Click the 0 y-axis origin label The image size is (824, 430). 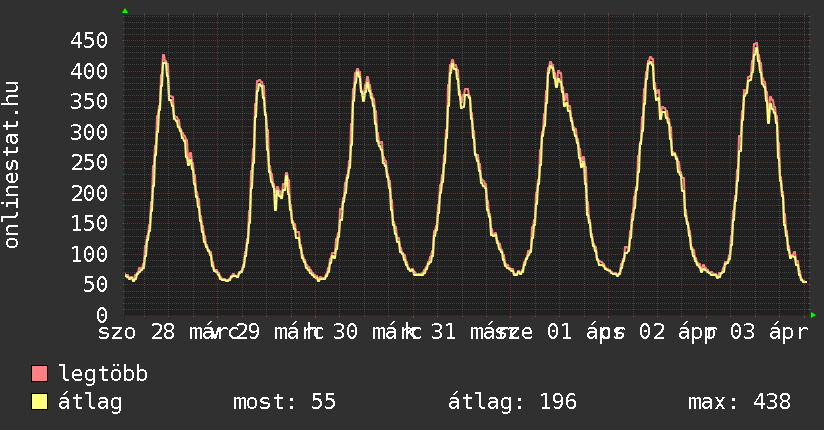click(100, 315)
